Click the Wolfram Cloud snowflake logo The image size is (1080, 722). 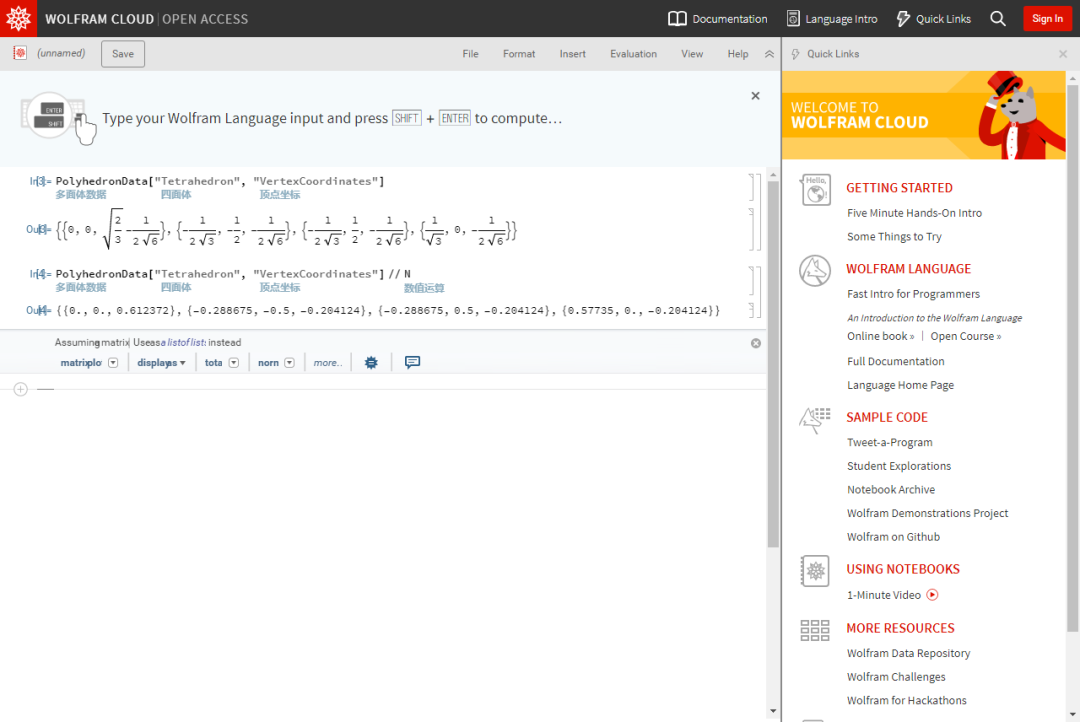19,19
